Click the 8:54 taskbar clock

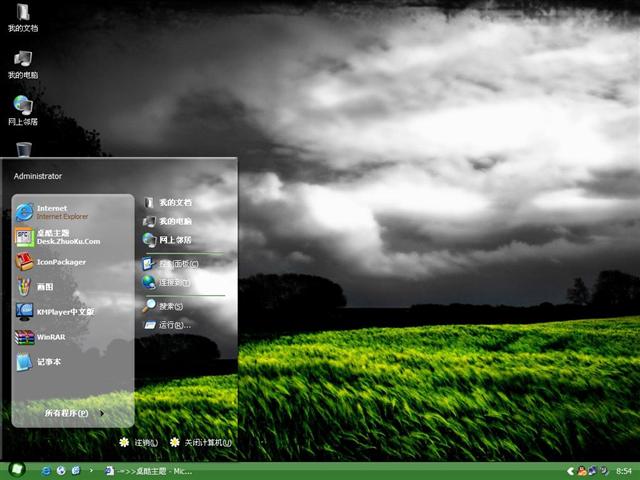click(624, 471)
